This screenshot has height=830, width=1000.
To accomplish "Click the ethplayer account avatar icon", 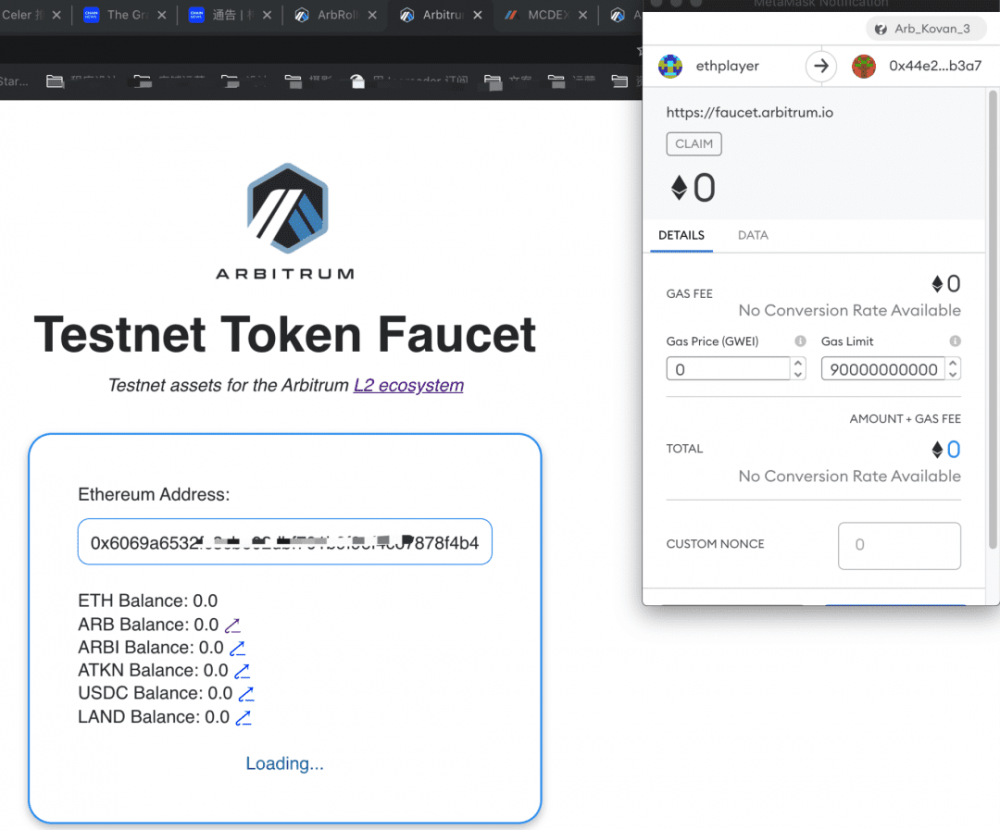I will click(x=670, y=66).
